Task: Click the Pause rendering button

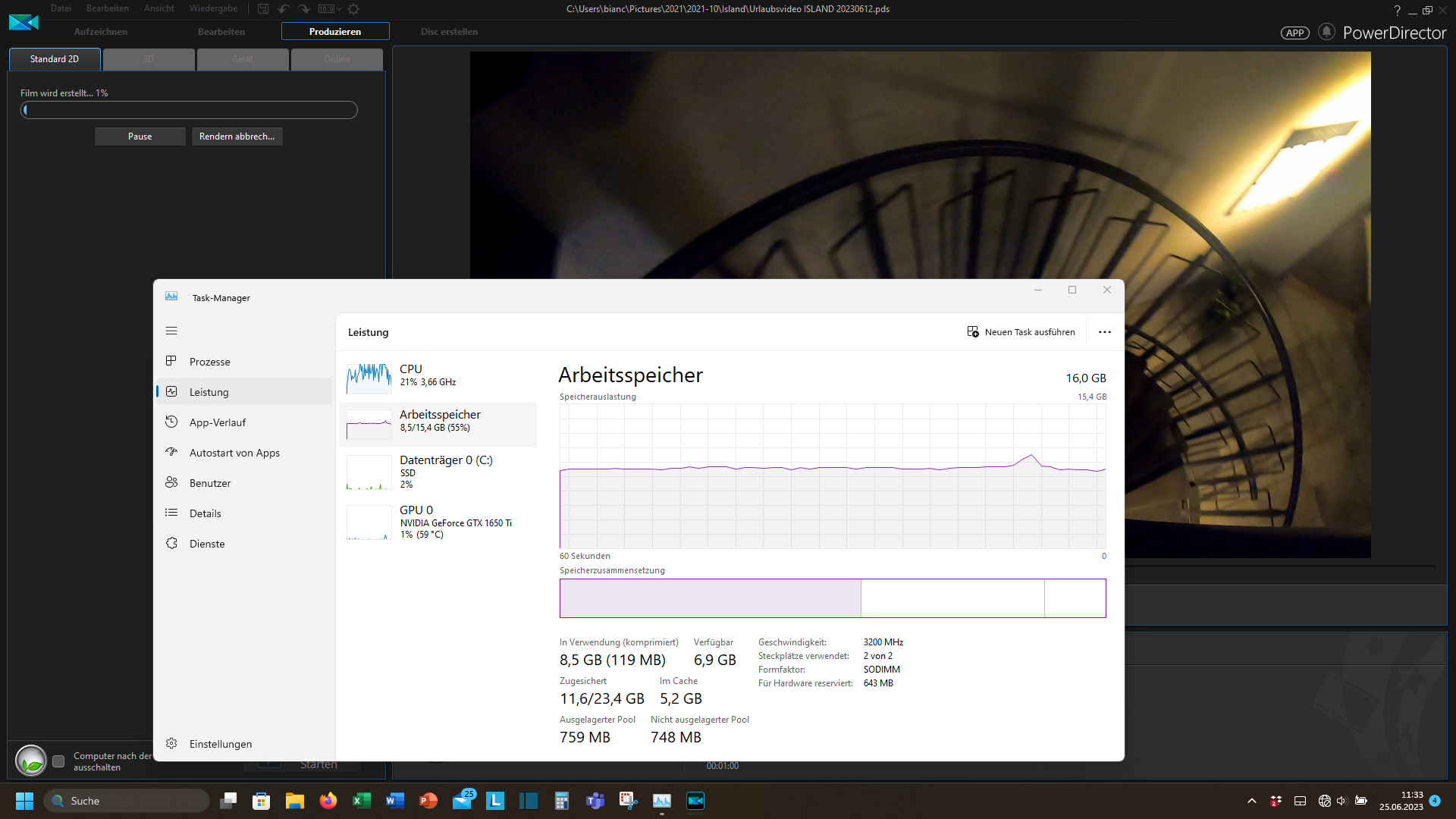Action: tap(140, 136)
